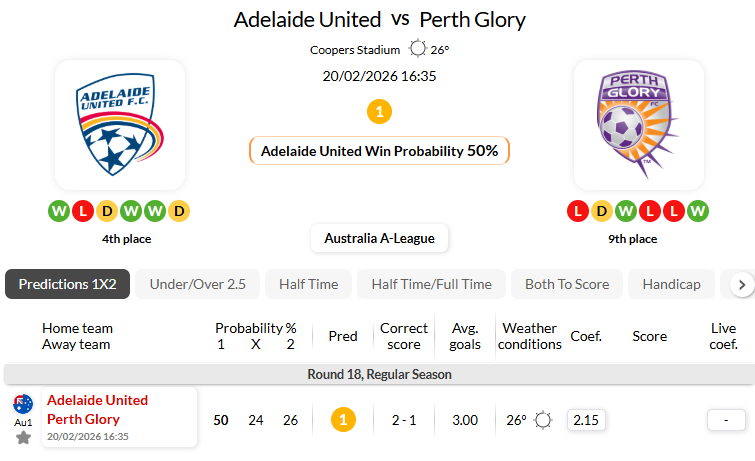This screenshot has height=461, width=755.
Task: Click the Australia A-League button
Action: click(x=379, y=239)
